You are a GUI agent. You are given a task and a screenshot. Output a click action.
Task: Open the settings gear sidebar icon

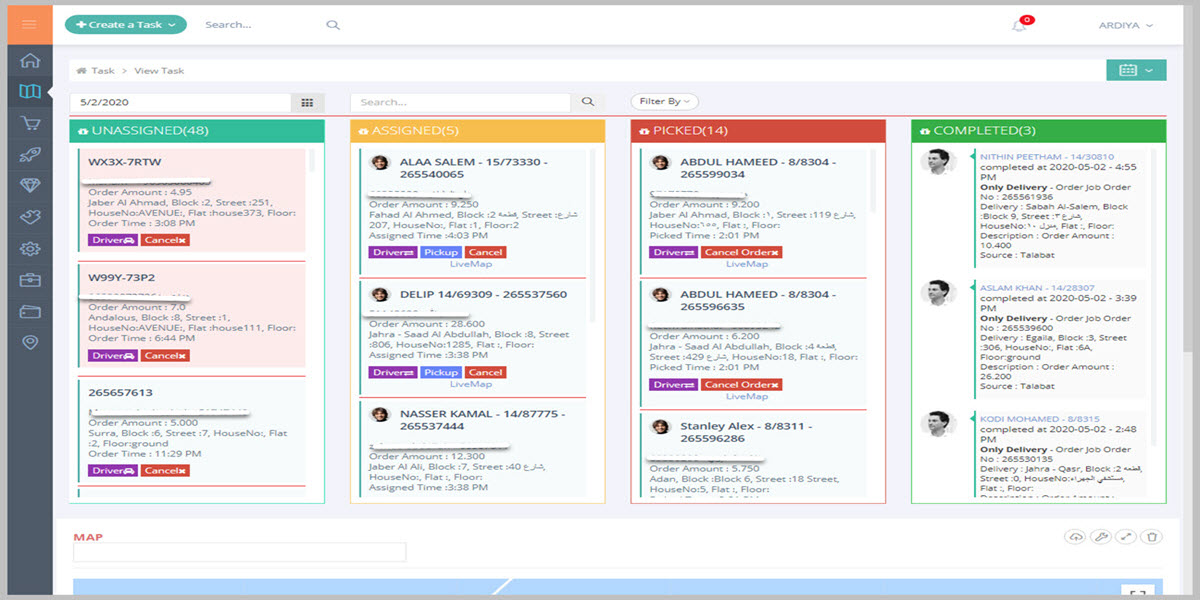tap(30, 249)
